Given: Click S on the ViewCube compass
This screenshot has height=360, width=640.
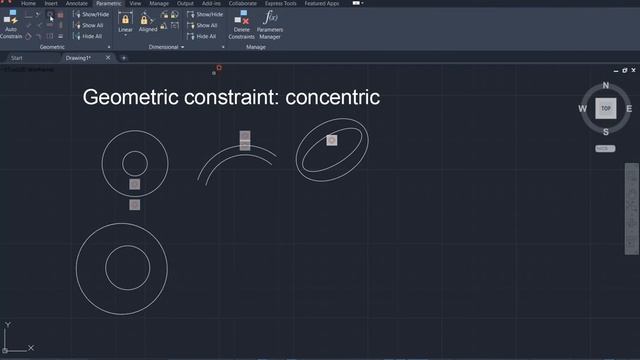Looking at the screenshot, I should pyautogui.click(x=606, y=132).
